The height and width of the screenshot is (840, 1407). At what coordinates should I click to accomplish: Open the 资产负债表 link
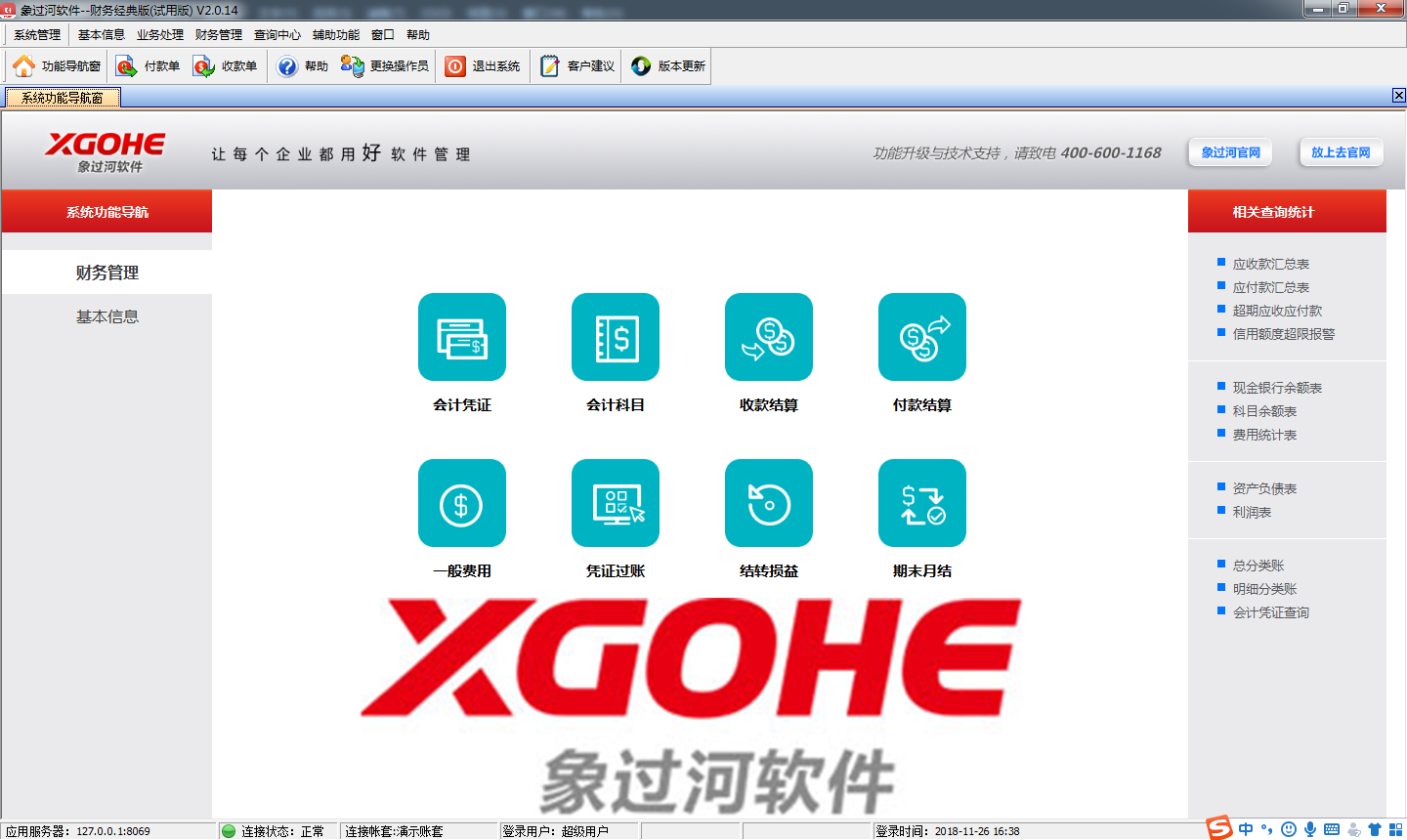click(1264, 488)
